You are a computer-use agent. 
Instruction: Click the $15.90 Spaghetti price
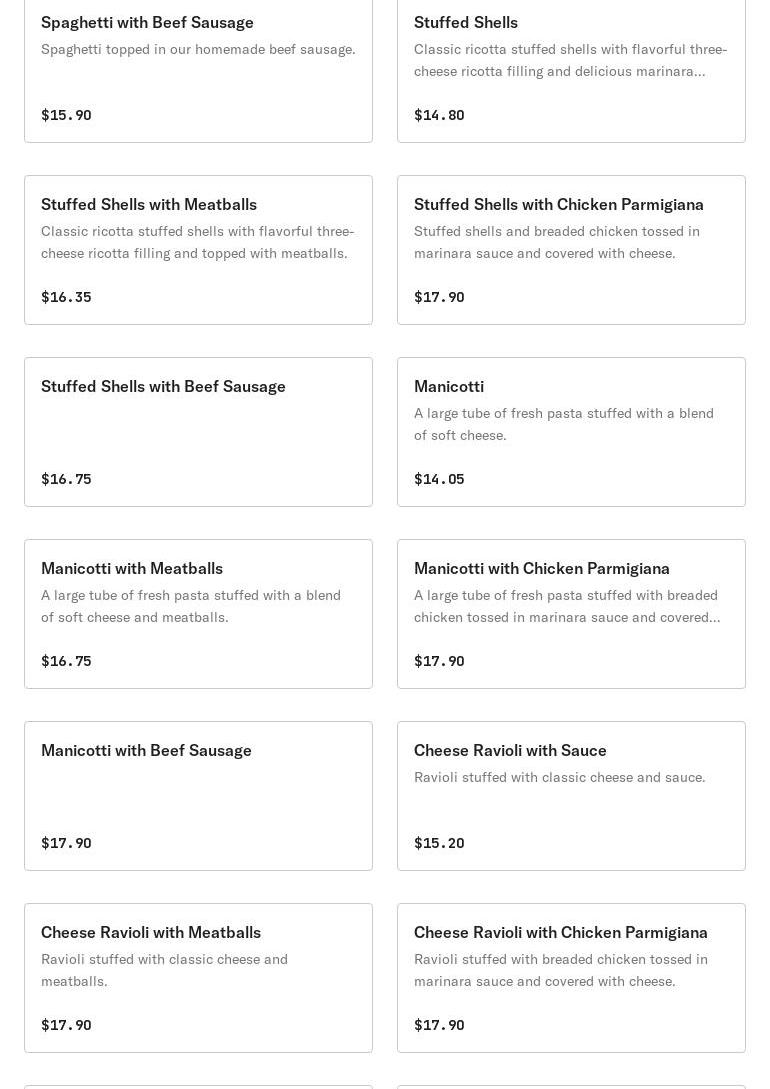66,115
